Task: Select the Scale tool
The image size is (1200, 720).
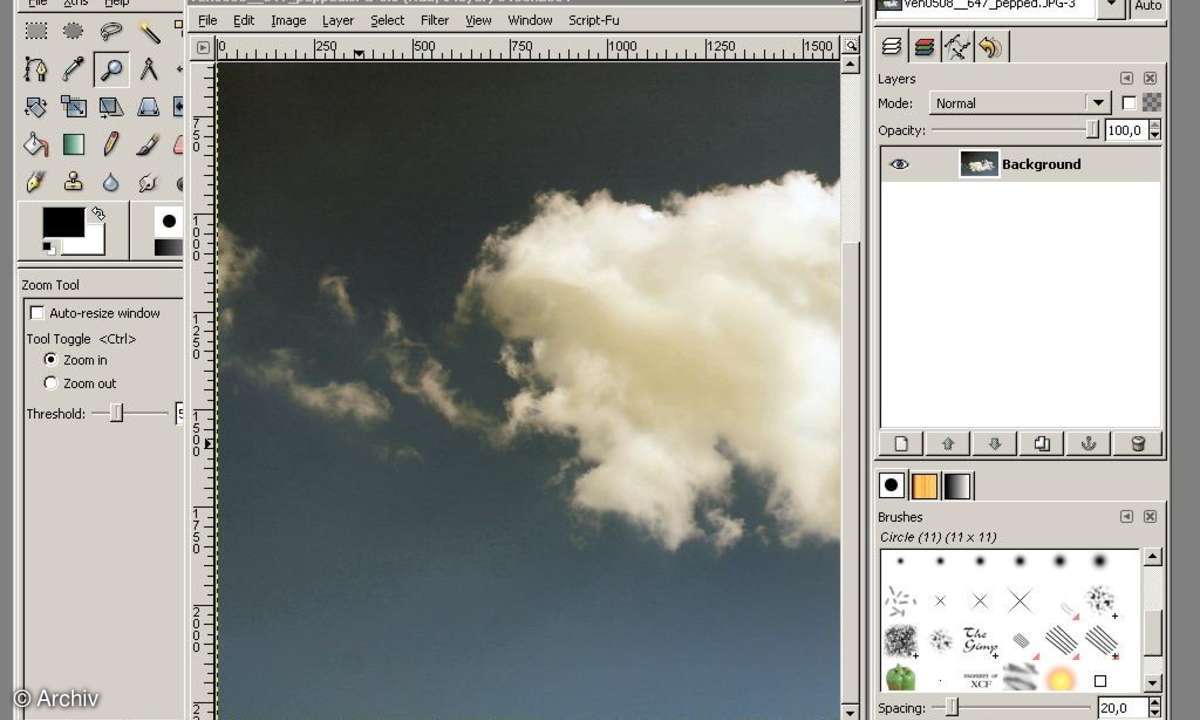Action: tap(74, 107)
